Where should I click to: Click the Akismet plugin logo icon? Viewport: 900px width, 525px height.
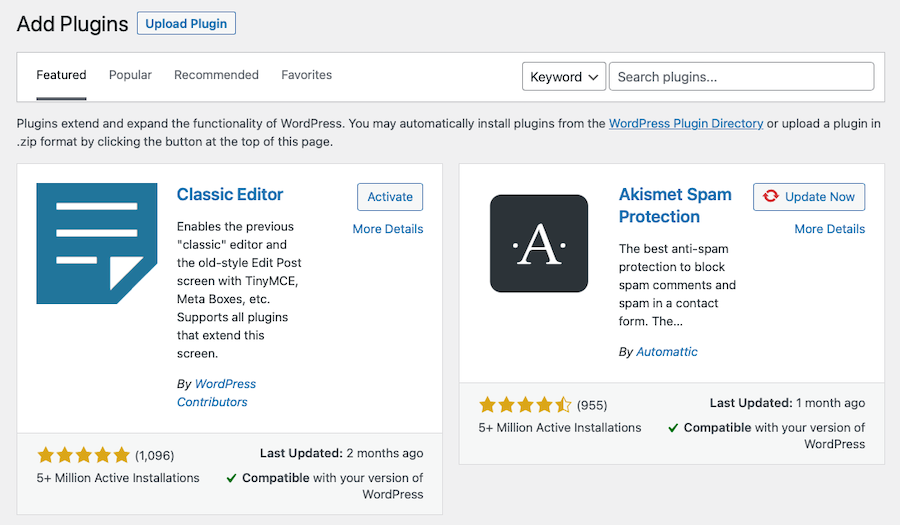539,243
